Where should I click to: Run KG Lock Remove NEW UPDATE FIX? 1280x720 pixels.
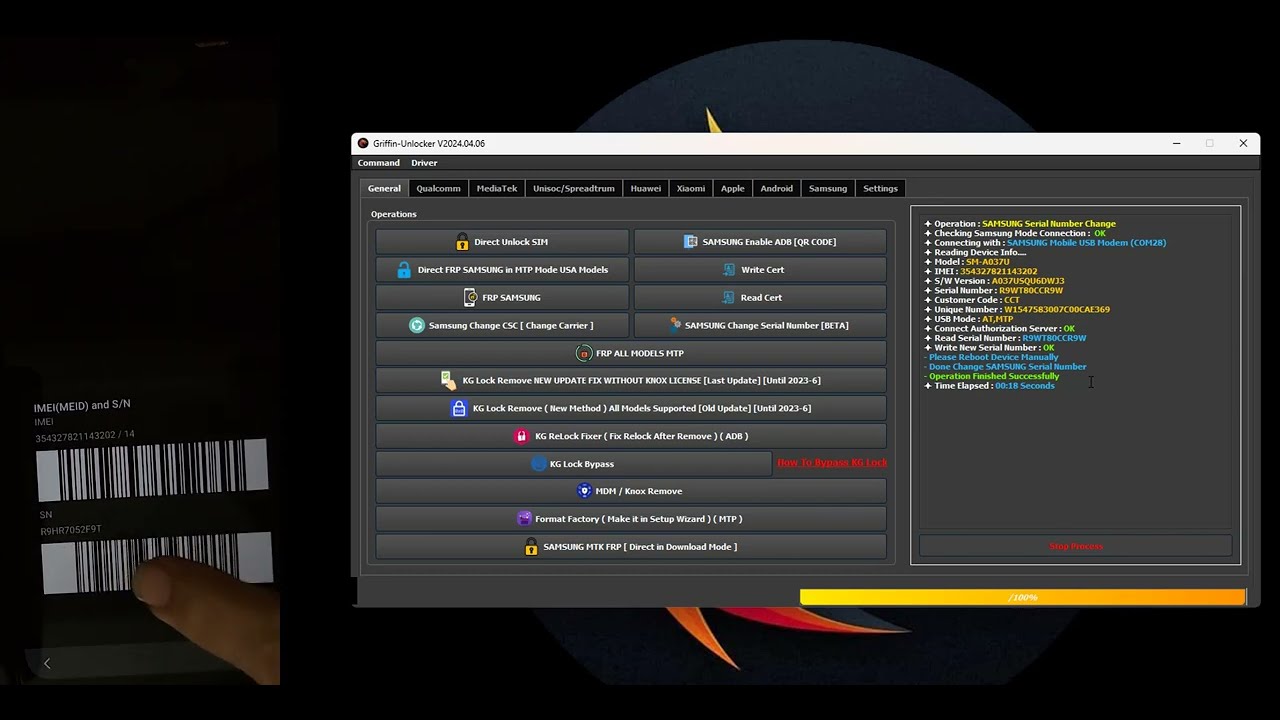631,380
